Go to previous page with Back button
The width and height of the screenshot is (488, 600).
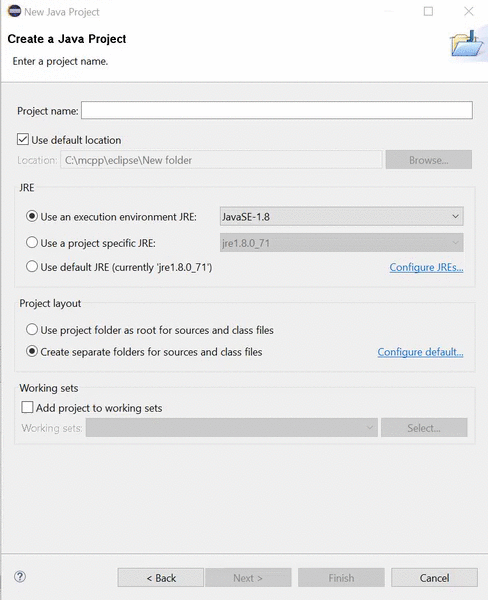point(161,577)
